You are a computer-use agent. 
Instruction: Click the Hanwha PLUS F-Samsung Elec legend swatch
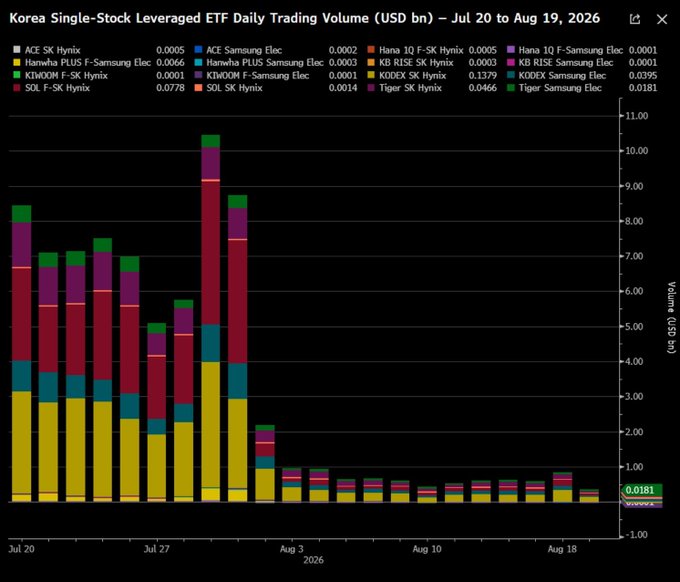[x=16, y=62]
